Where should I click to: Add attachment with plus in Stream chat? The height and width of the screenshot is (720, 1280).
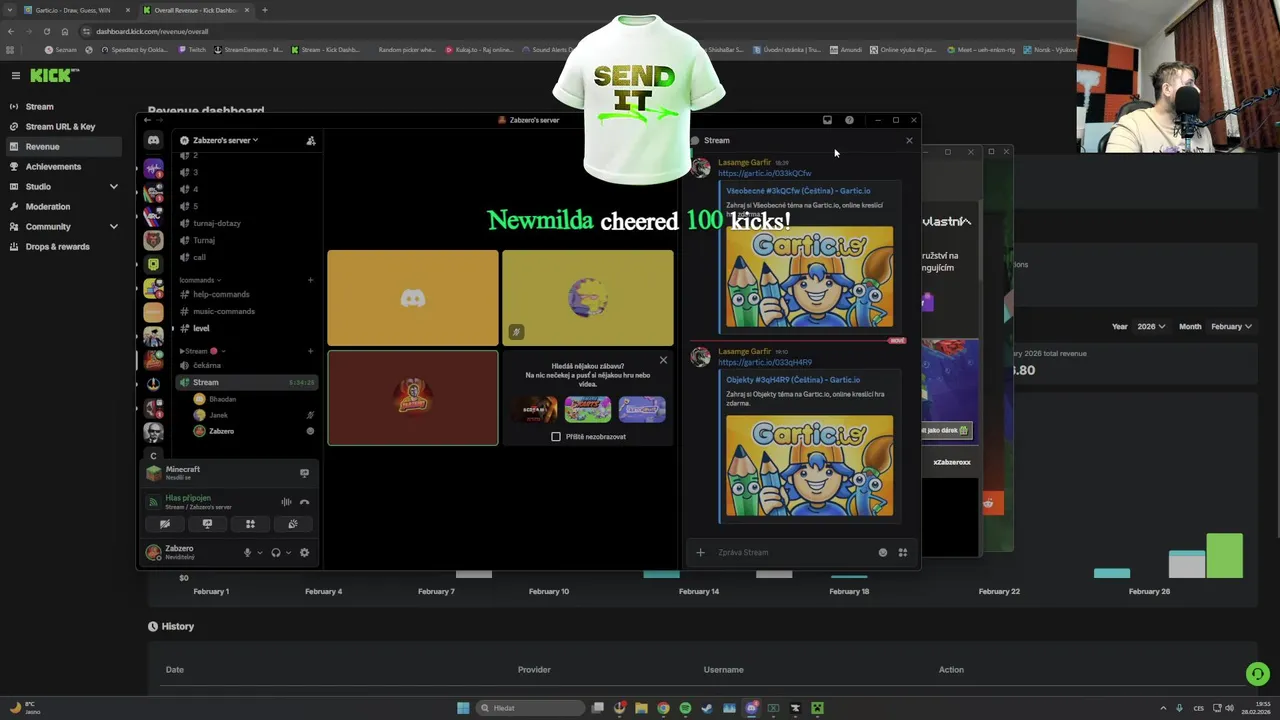click(700, 552)
